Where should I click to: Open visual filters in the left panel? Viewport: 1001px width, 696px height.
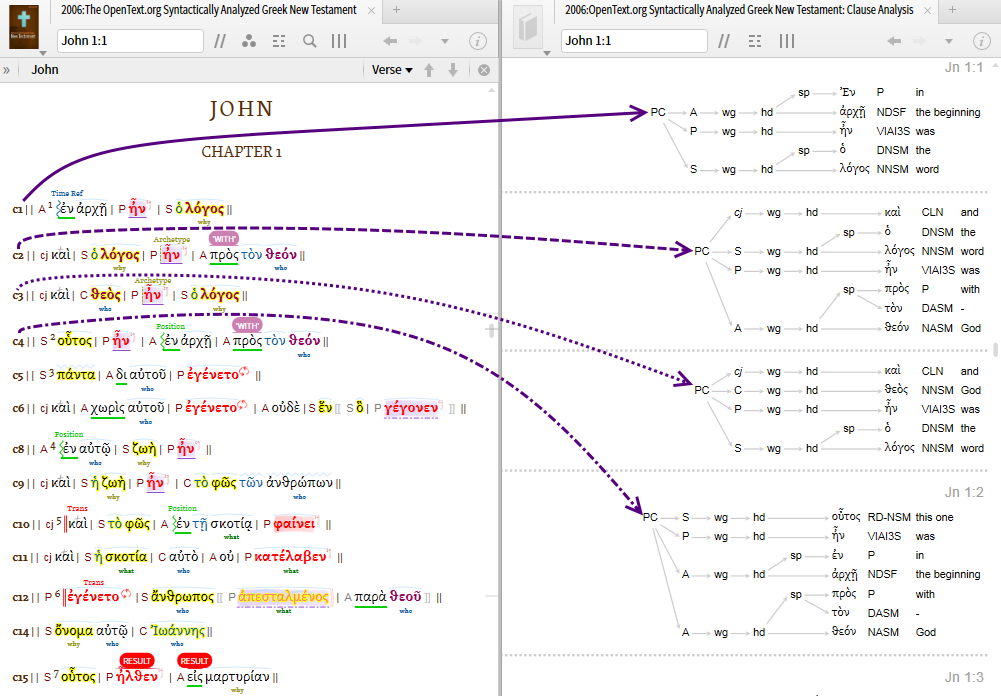pos(249,41)
